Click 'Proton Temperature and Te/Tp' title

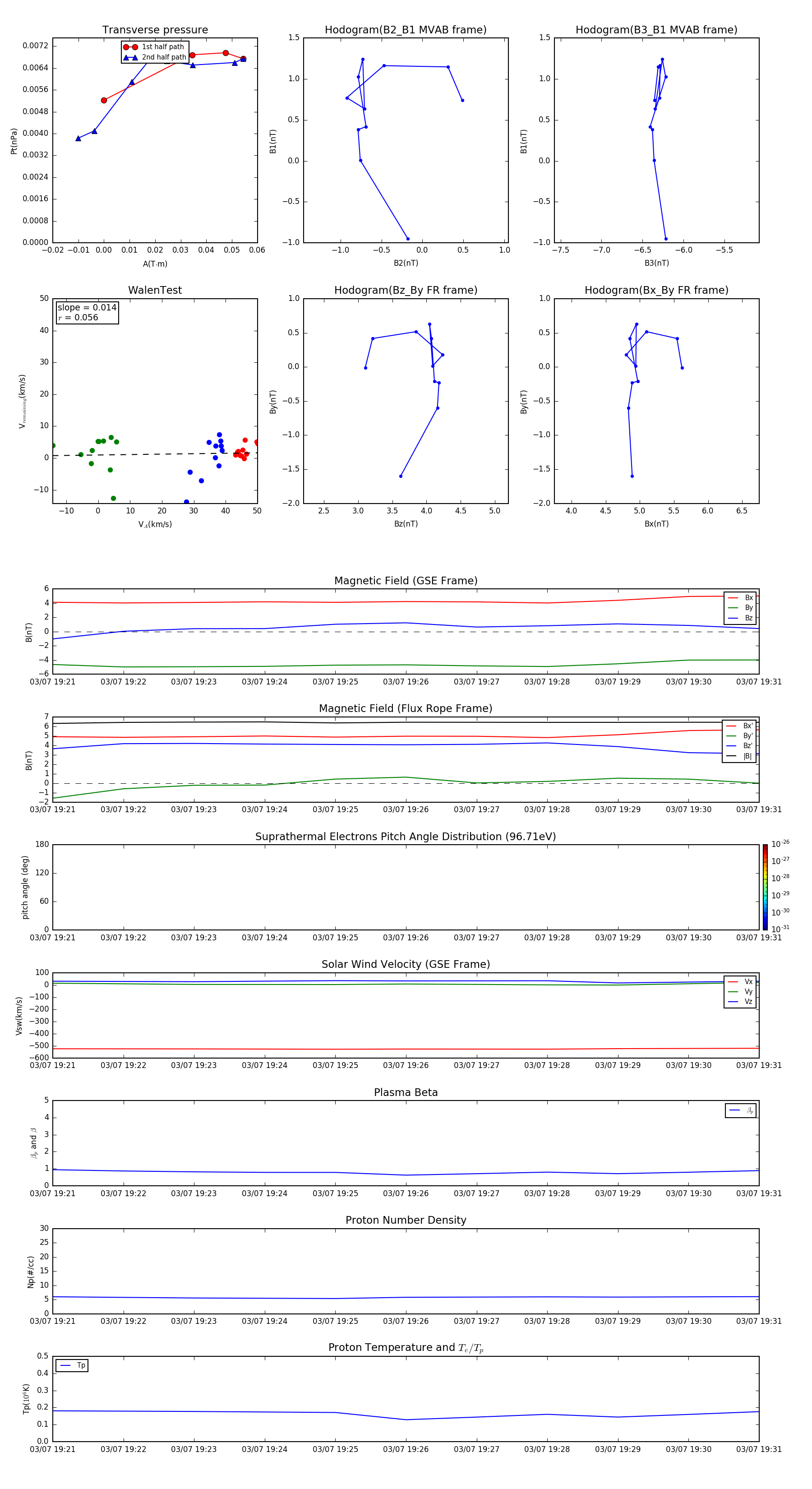point(406,1347)
